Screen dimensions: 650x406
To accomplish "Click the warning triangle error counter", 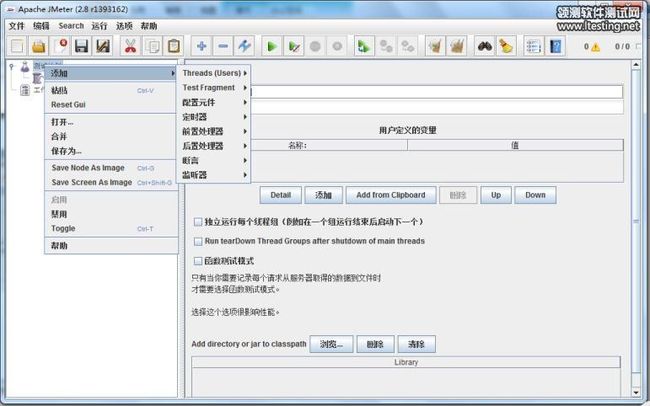I will click(595, 47).
